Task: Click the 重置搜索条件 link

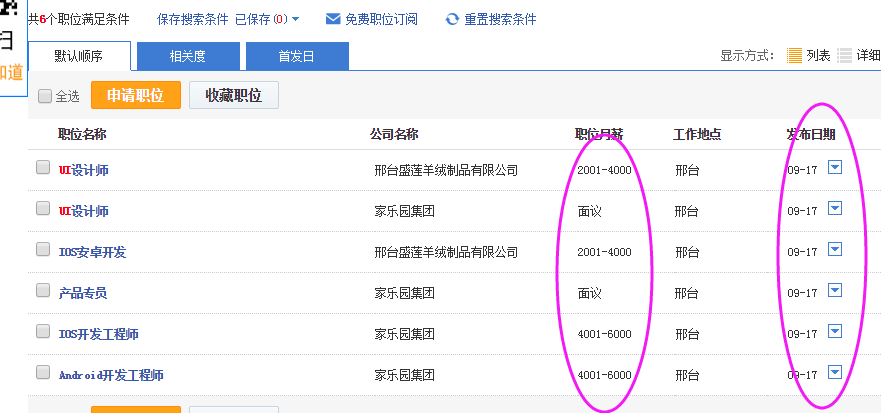Action: (501, 19)
